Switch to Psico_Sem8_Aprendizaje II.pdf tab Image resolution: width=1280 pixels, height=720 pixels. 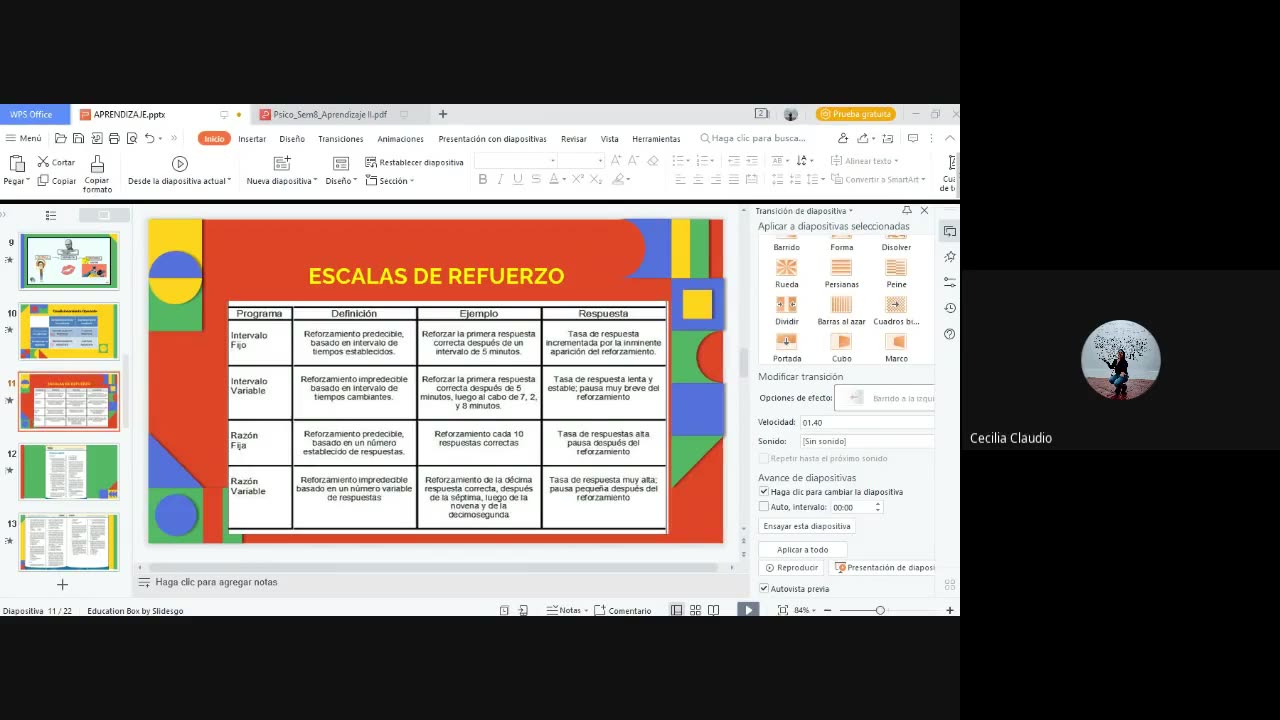(x=329, y=114)
